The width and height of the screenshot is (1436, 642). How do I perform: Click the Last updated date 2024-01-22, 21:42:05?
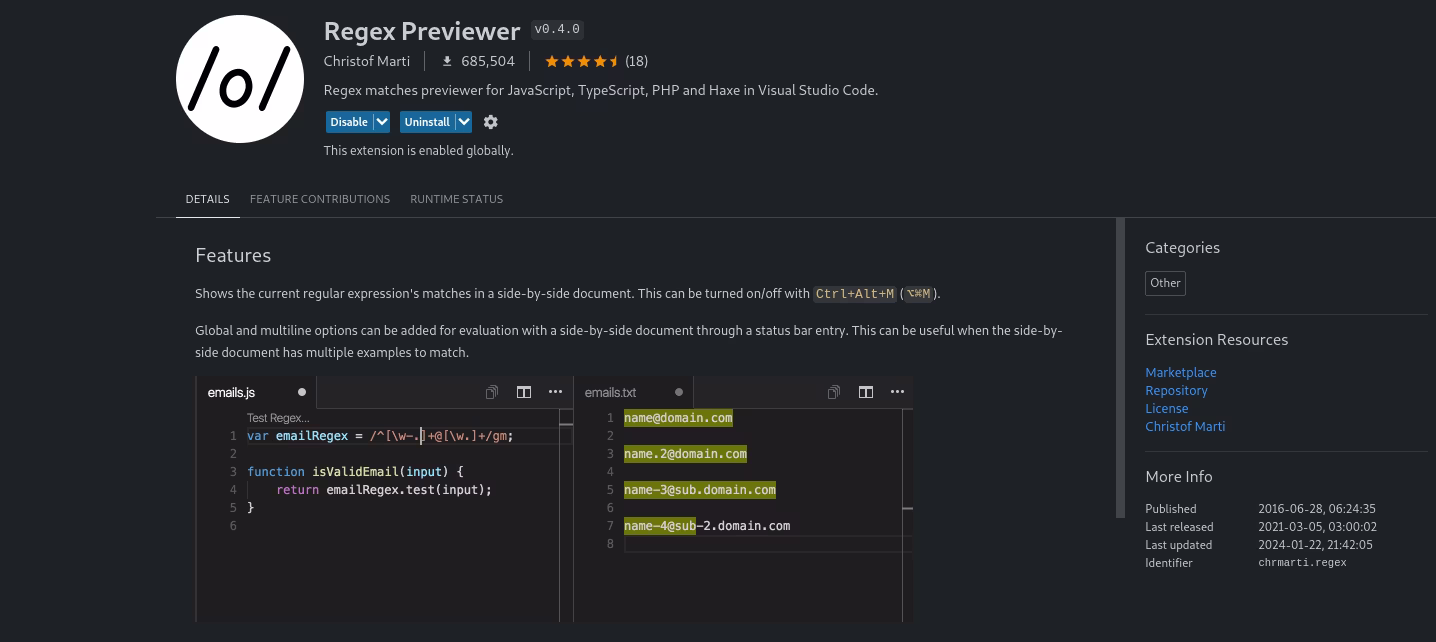point(1315,545)
